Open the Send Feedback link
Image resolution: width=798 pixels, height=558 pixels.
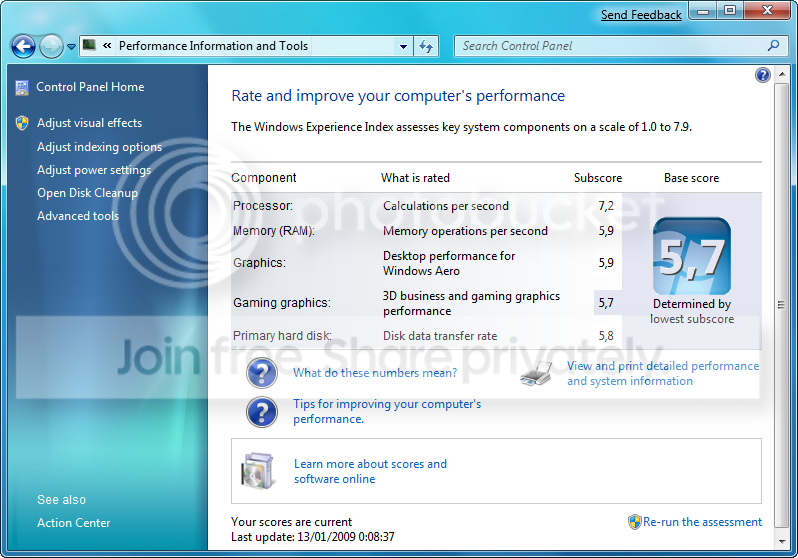click(641, 15)
